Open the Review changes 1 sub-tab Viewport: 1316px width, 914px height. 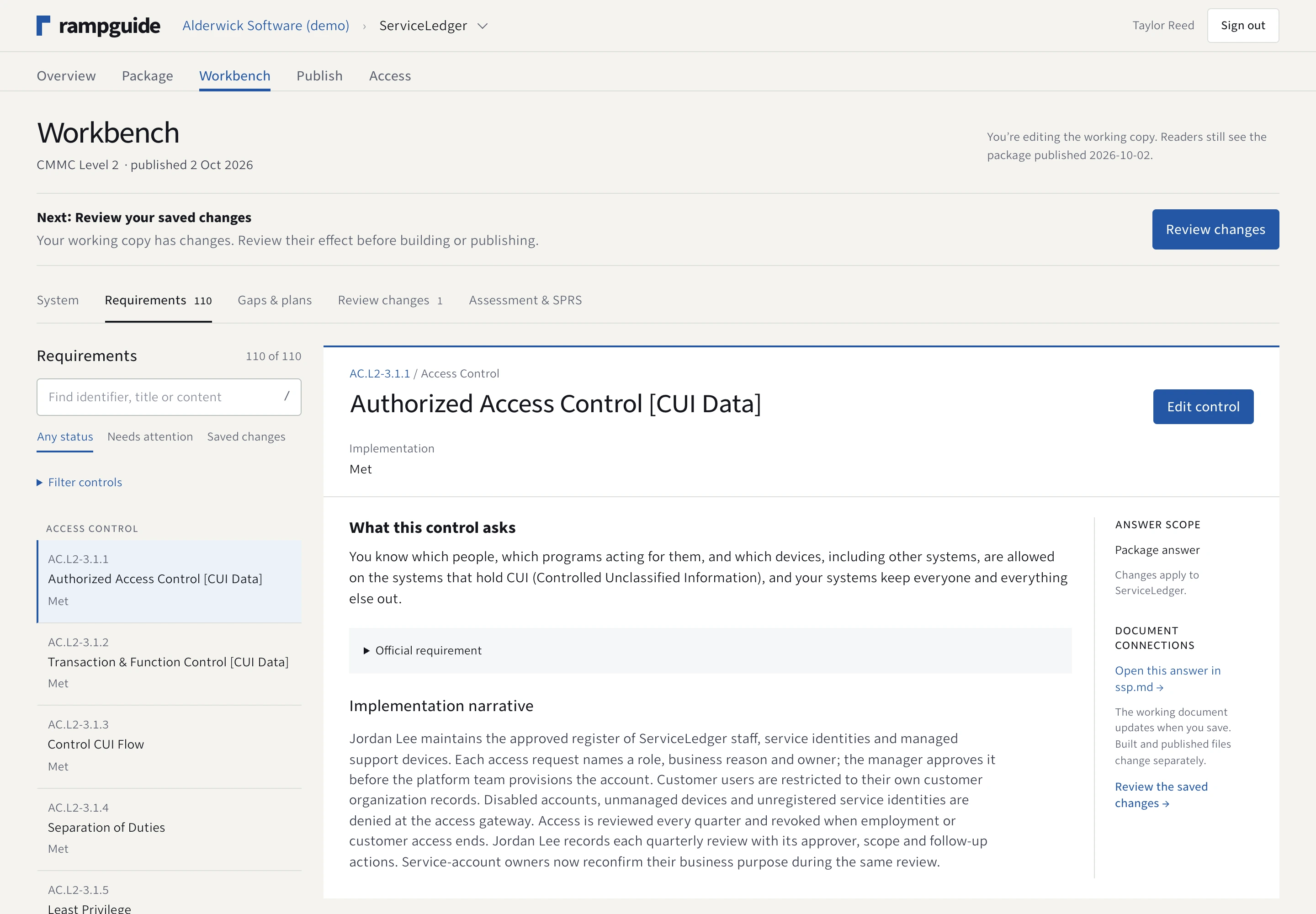click(x=391, y=300)
